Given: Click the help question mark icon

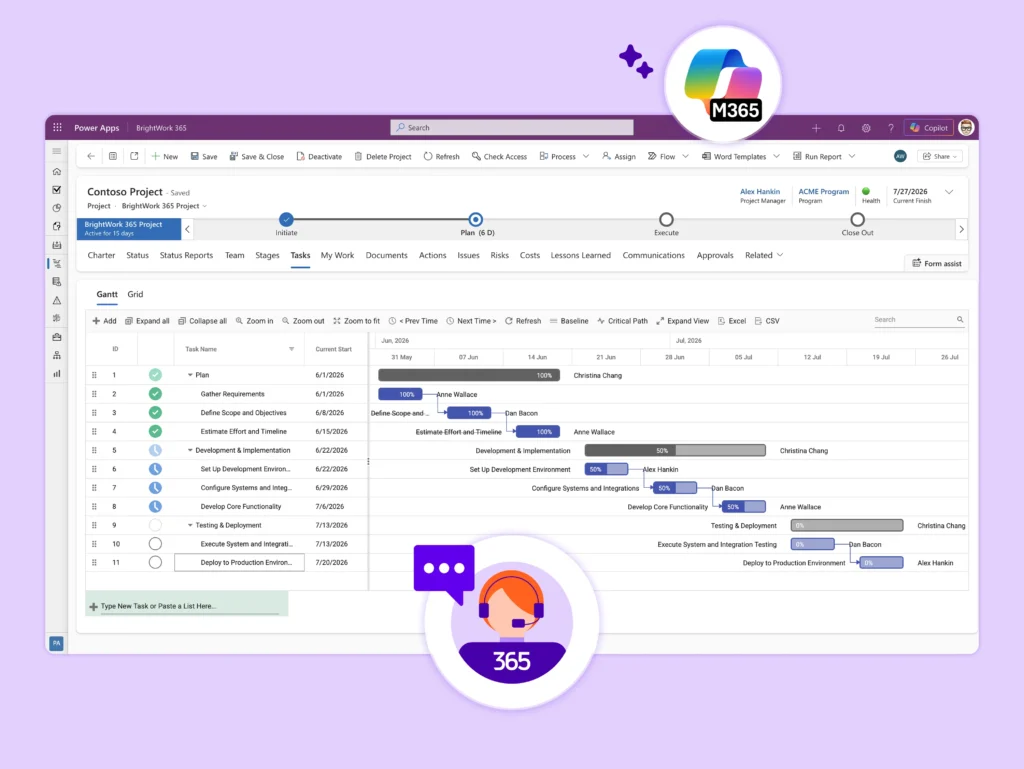Looking at the screenshot, I should 891,128.
